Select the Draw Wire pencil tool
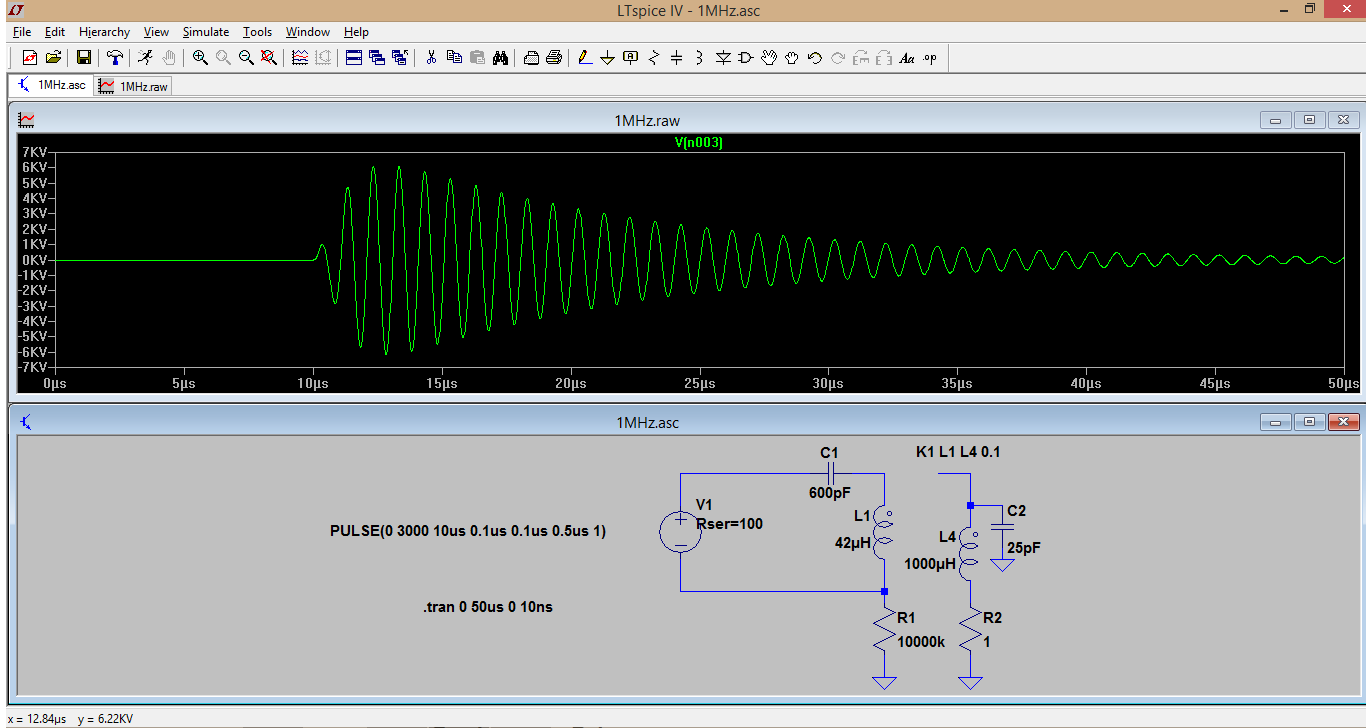This screenshot has width=1366, height=728. tap(586, 58)
